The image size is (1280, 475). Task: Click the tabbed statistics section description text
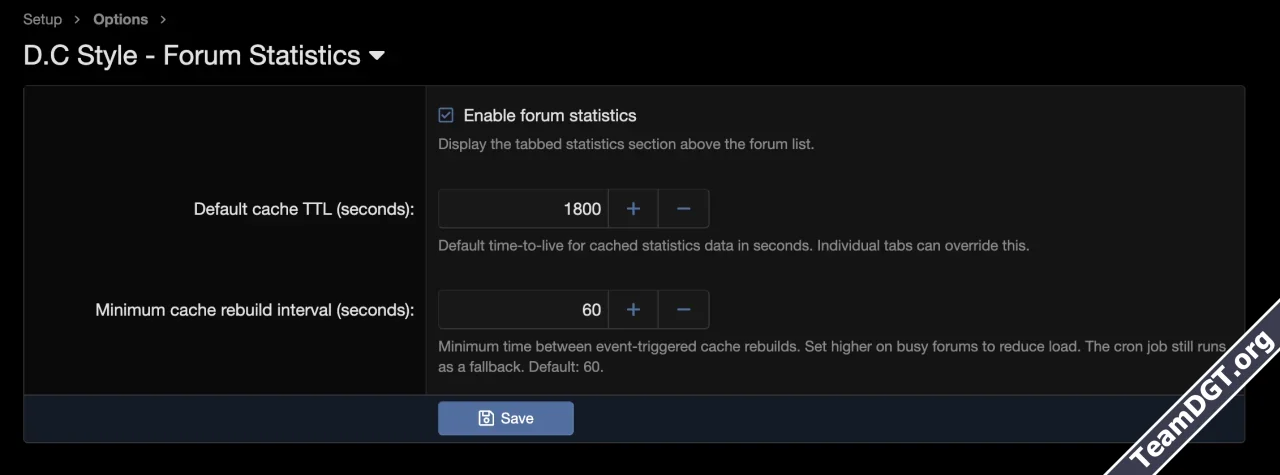(x=626, y=144)
